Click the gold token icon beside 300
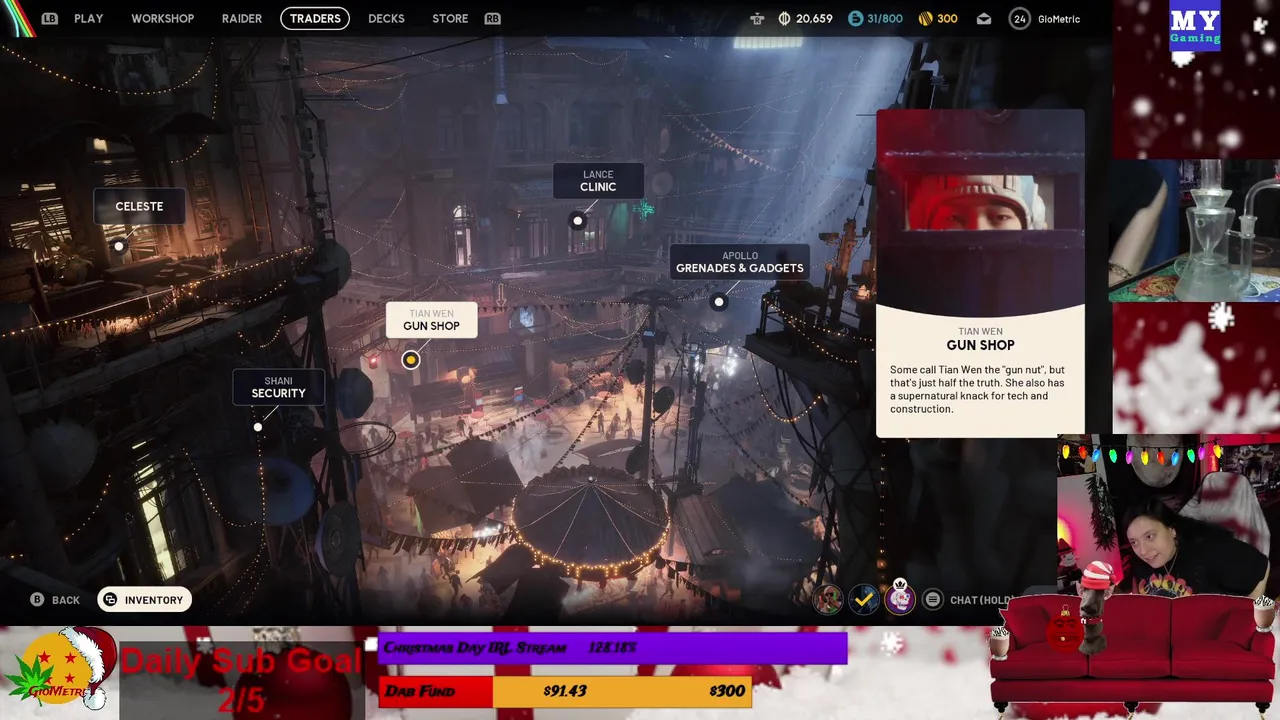1280x720 pixels. click(925, 18)
